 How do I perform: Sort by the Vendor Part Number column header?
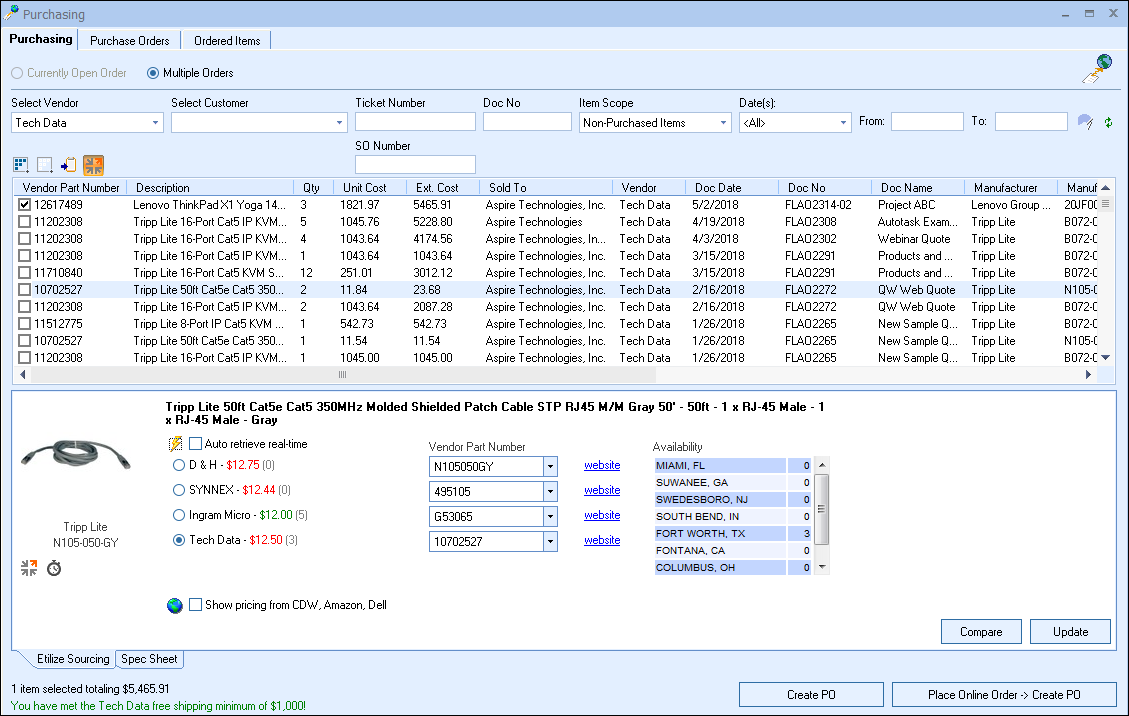(71, 188)
